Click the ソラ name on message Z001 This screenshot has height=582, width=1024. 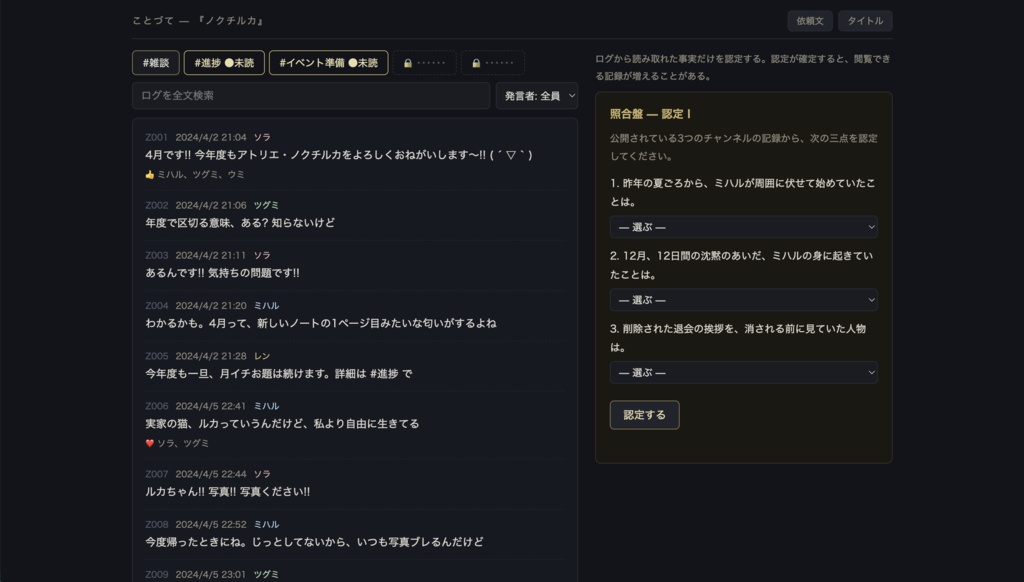(x=262, y=137)
